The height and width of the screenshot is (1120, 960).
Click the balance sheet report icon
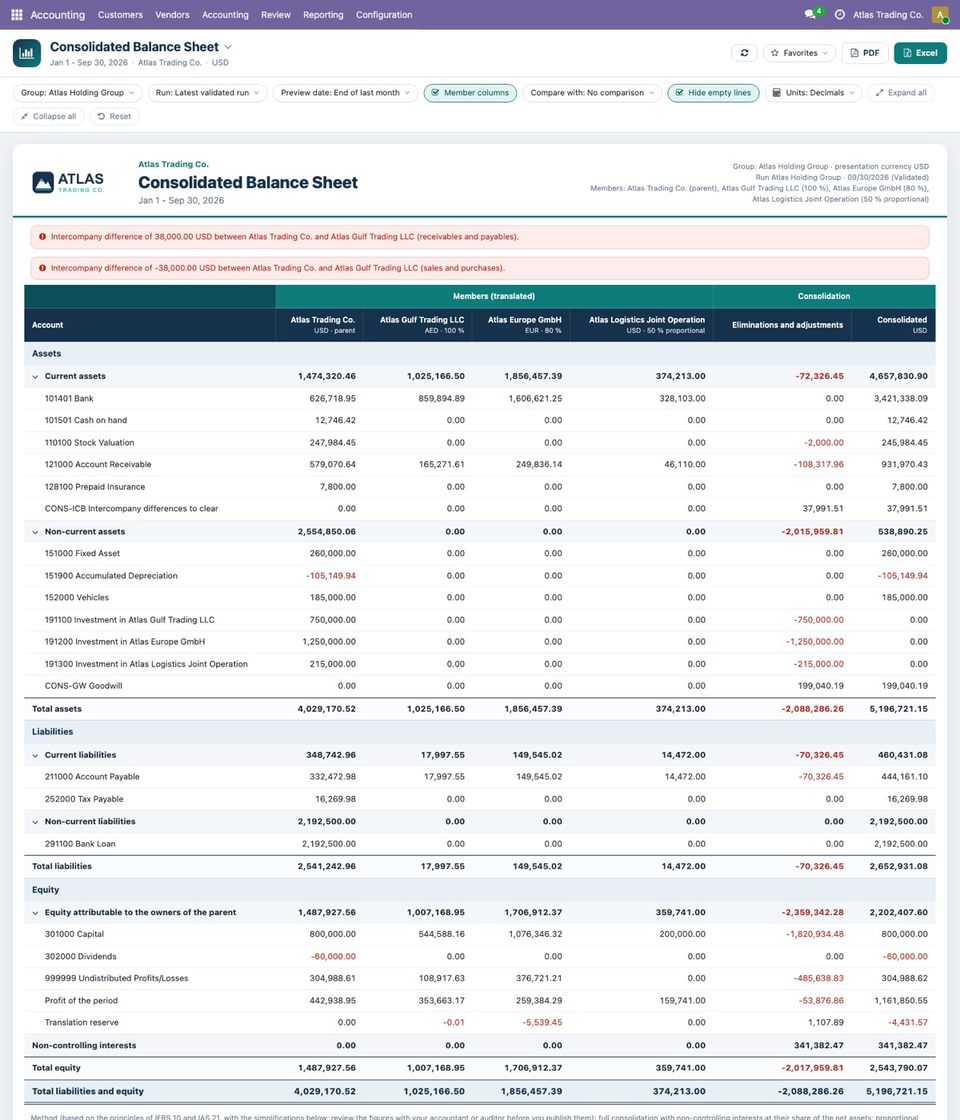pyautogui.click(x=26, y=53)
